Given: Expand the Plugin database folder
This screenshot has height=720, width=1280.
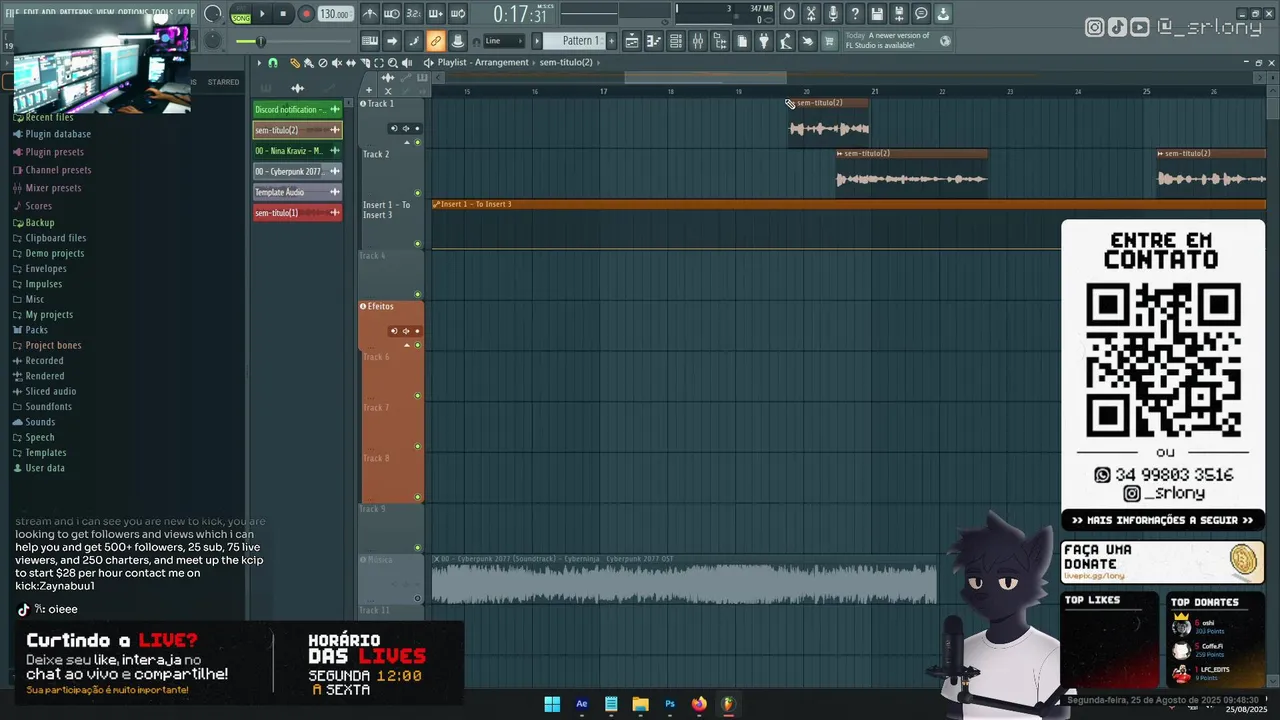Looking at the screenshot, I should pyautogui.click(x=51, y=134).
